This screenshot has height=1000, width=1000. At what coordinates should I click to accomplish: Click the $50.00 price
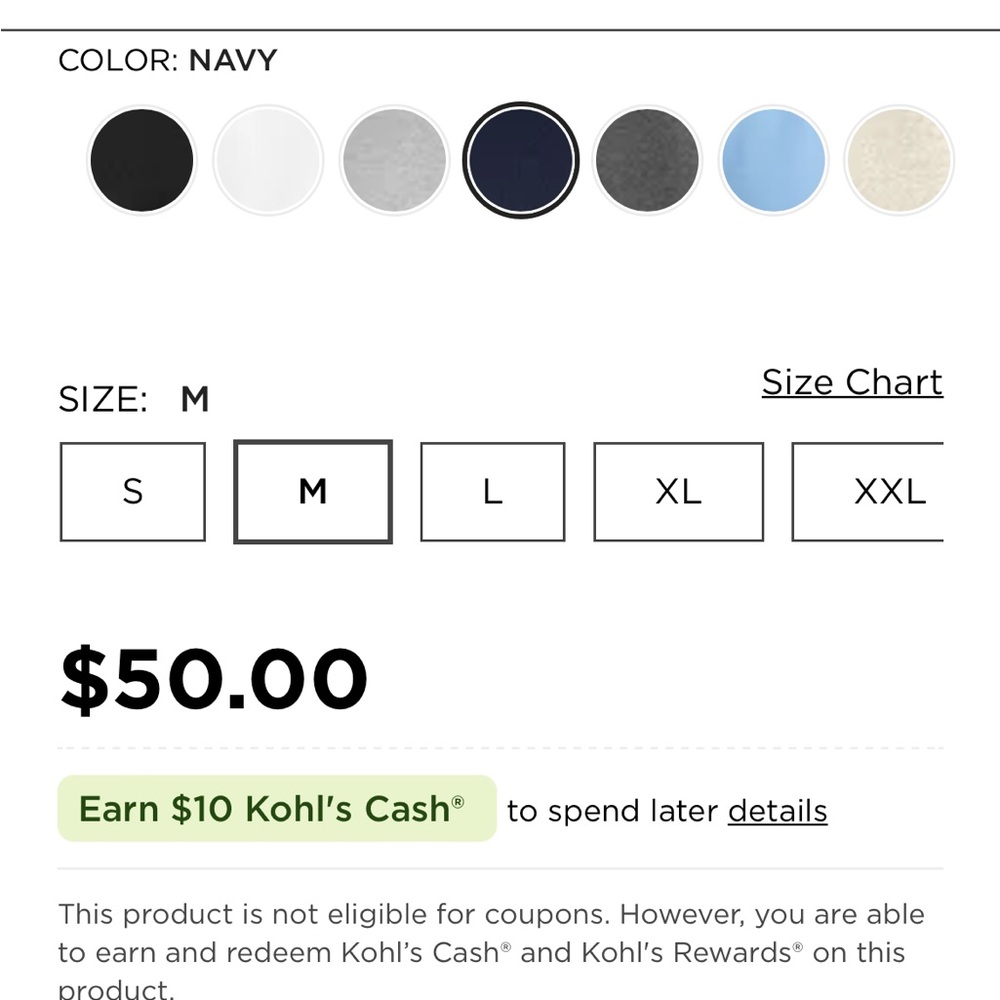214,680
